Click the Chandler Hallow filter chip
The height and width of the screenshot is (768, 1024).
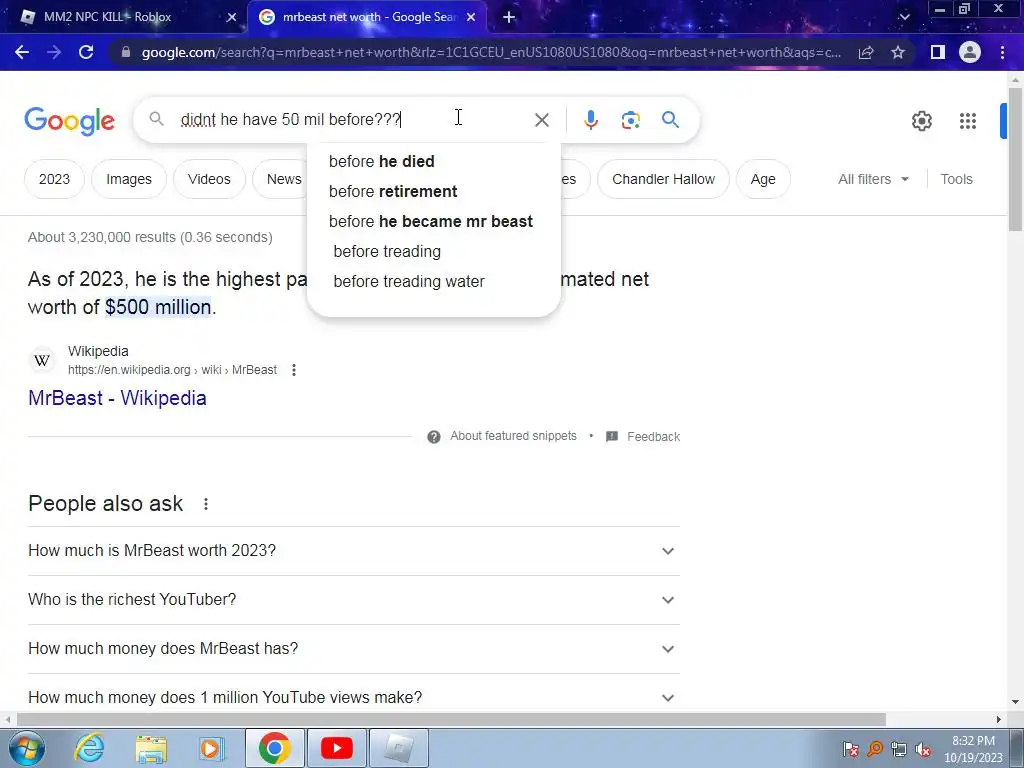(x=663, y=179)
